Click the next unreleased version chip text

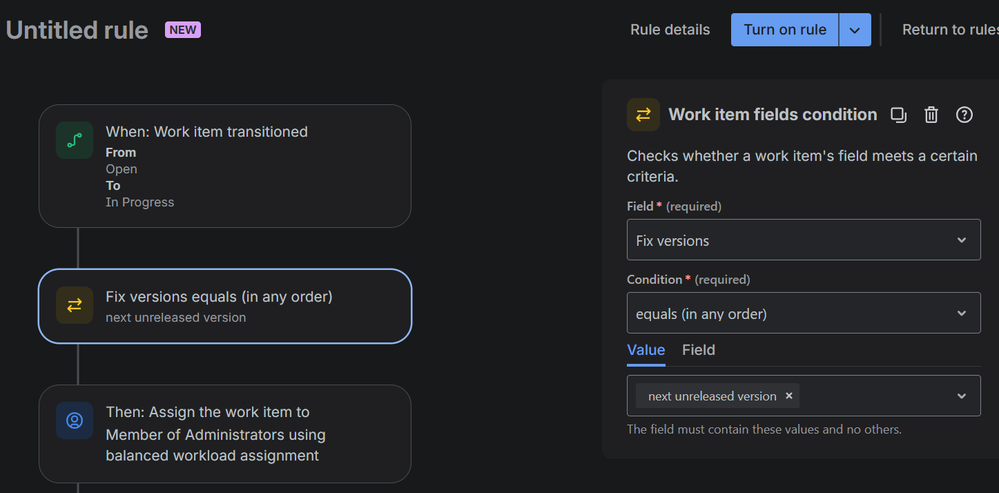(x=712, y=396)
